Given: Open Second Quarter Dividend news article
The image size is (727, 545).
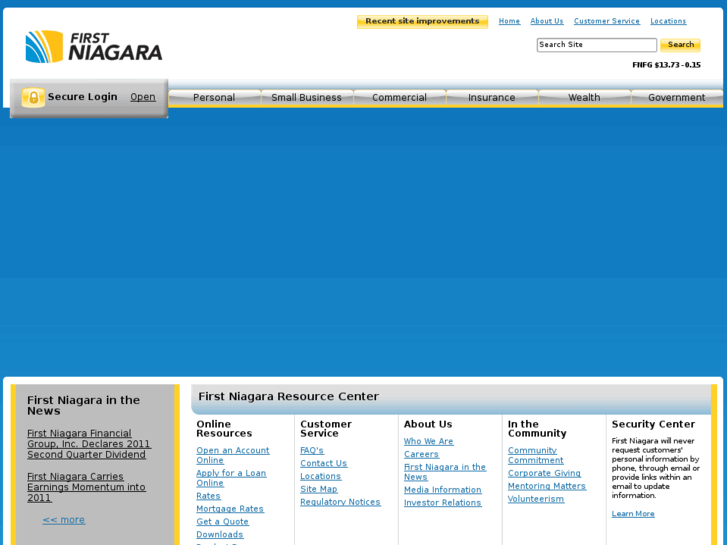Looking at the screenshot, I should [89, 444].
